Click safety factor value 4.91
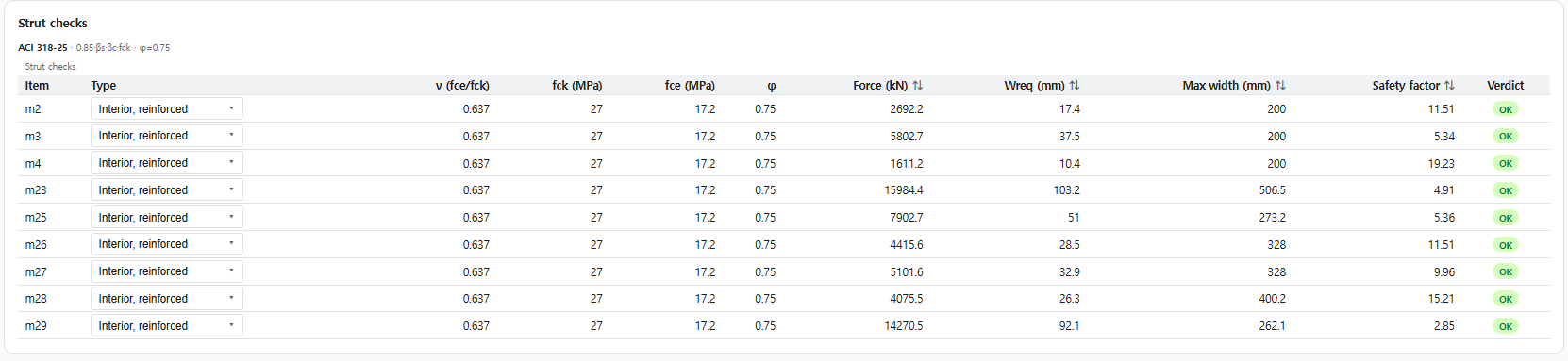 point(1444,190)
